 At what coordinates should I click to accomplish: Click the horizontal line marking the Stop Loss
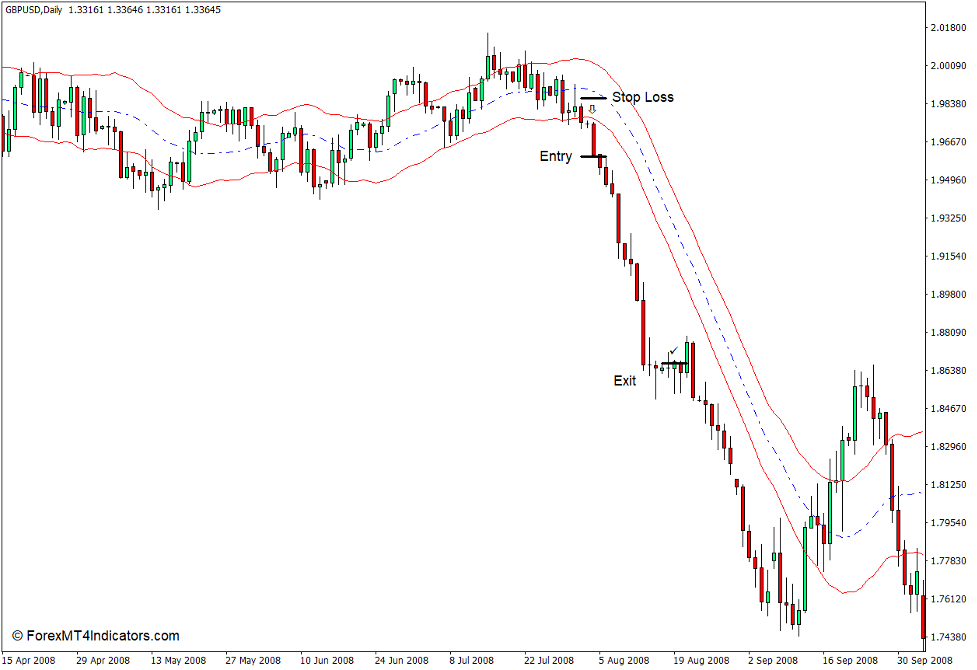594,97
